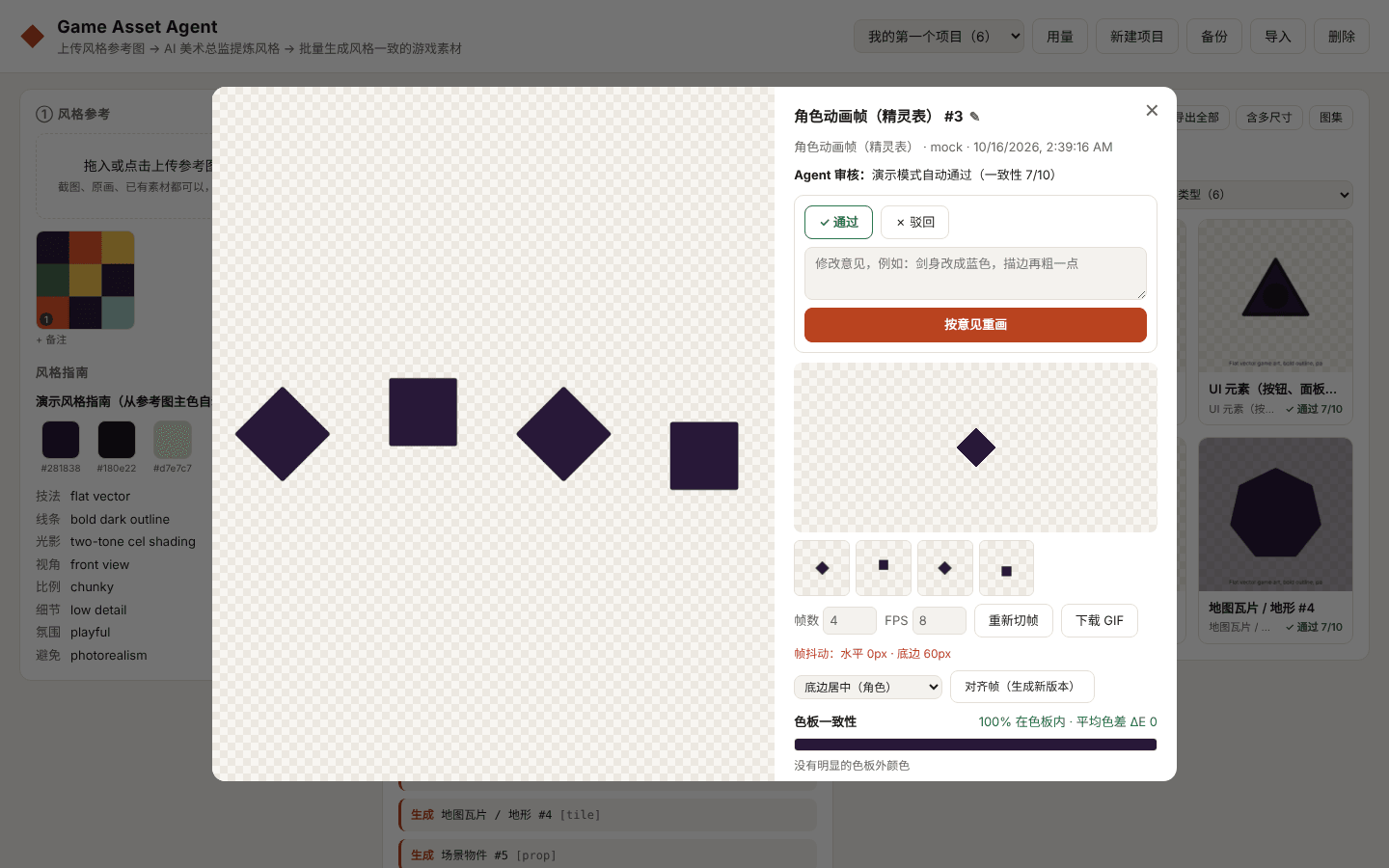Click the 帧数 frame count field
The image size is (1389, 868).
coord(850,620)
